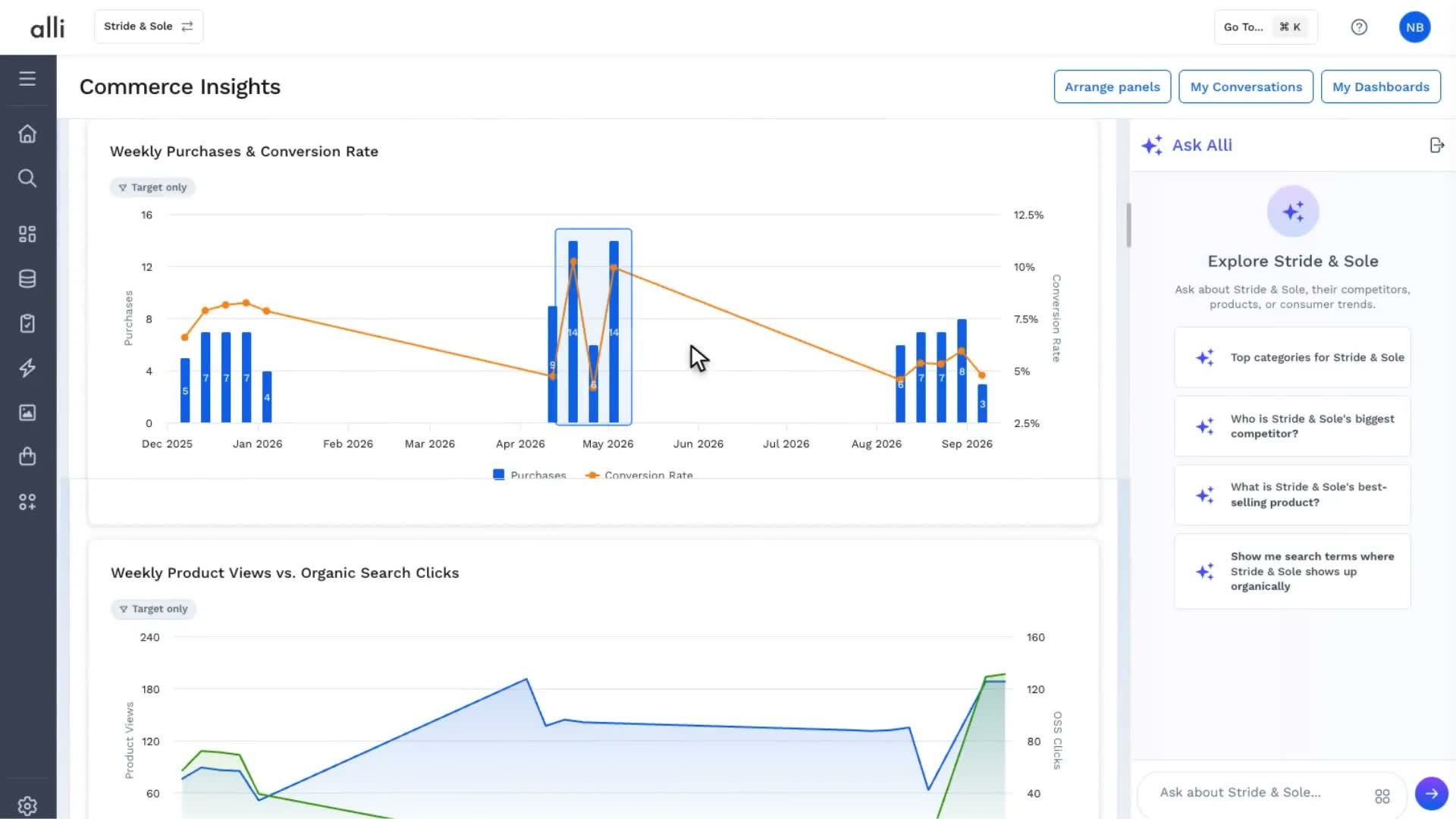The height and width of the screenshot is (819, 1456).
Task: Click the Ask Alli panel heading
Action: [x=1202, y=145]
